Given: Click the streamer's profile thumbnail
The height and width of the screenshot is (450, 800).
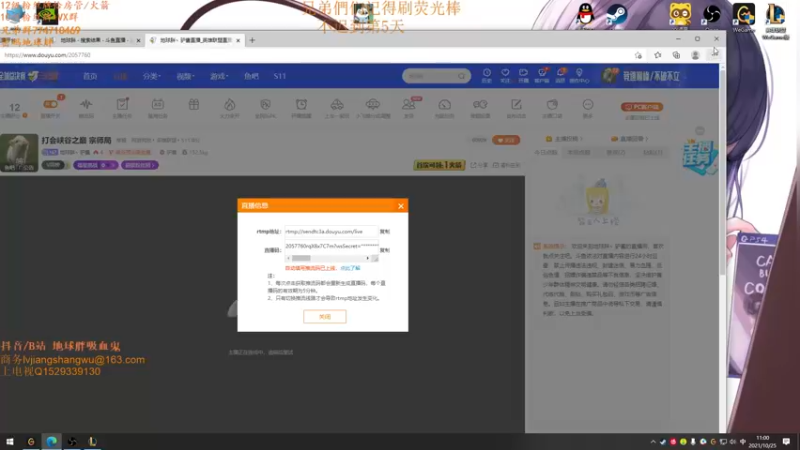Looking at the screenshot, I should (19, 153).
